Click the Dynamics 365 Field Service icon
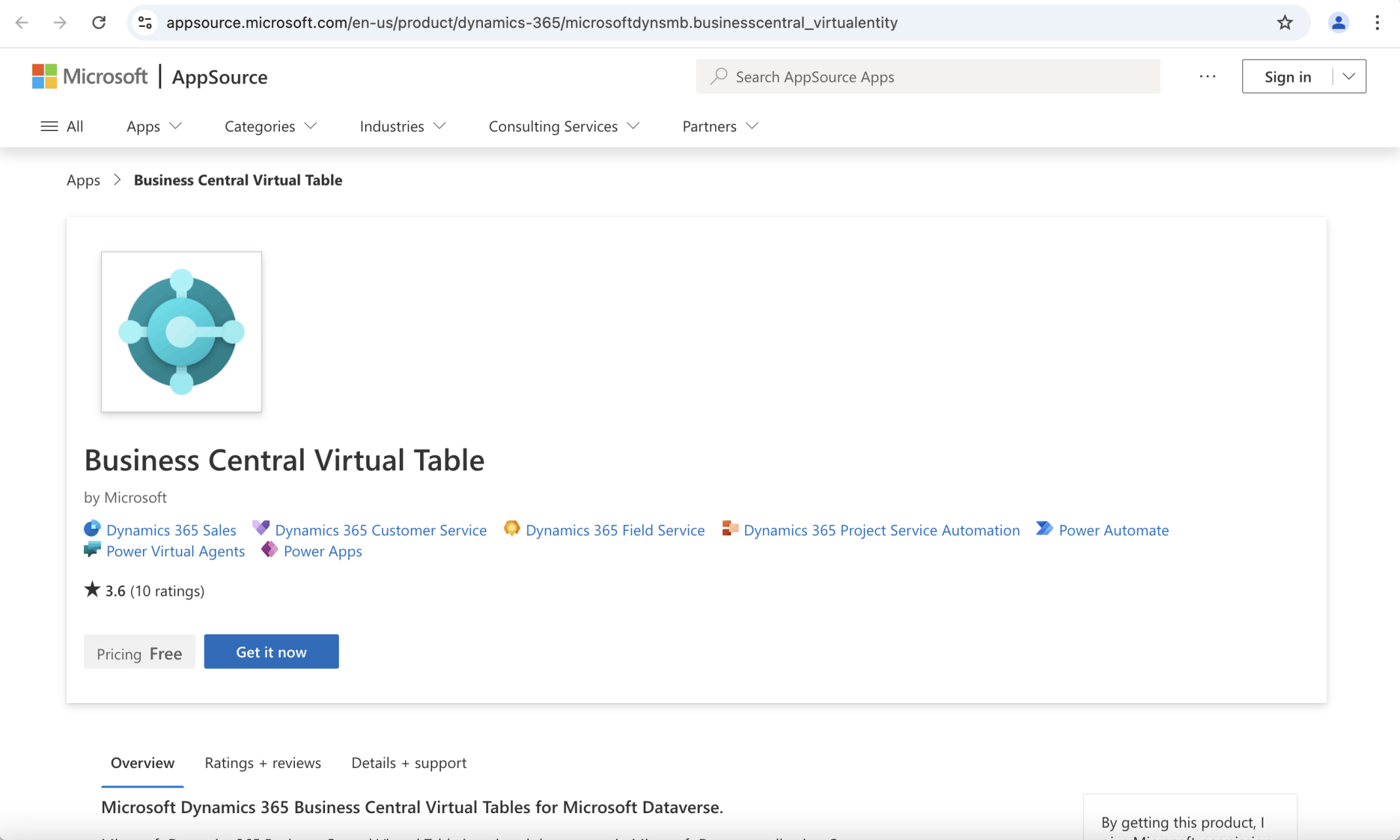Viewport: 1400px width, 840px height. coord(512,528)
